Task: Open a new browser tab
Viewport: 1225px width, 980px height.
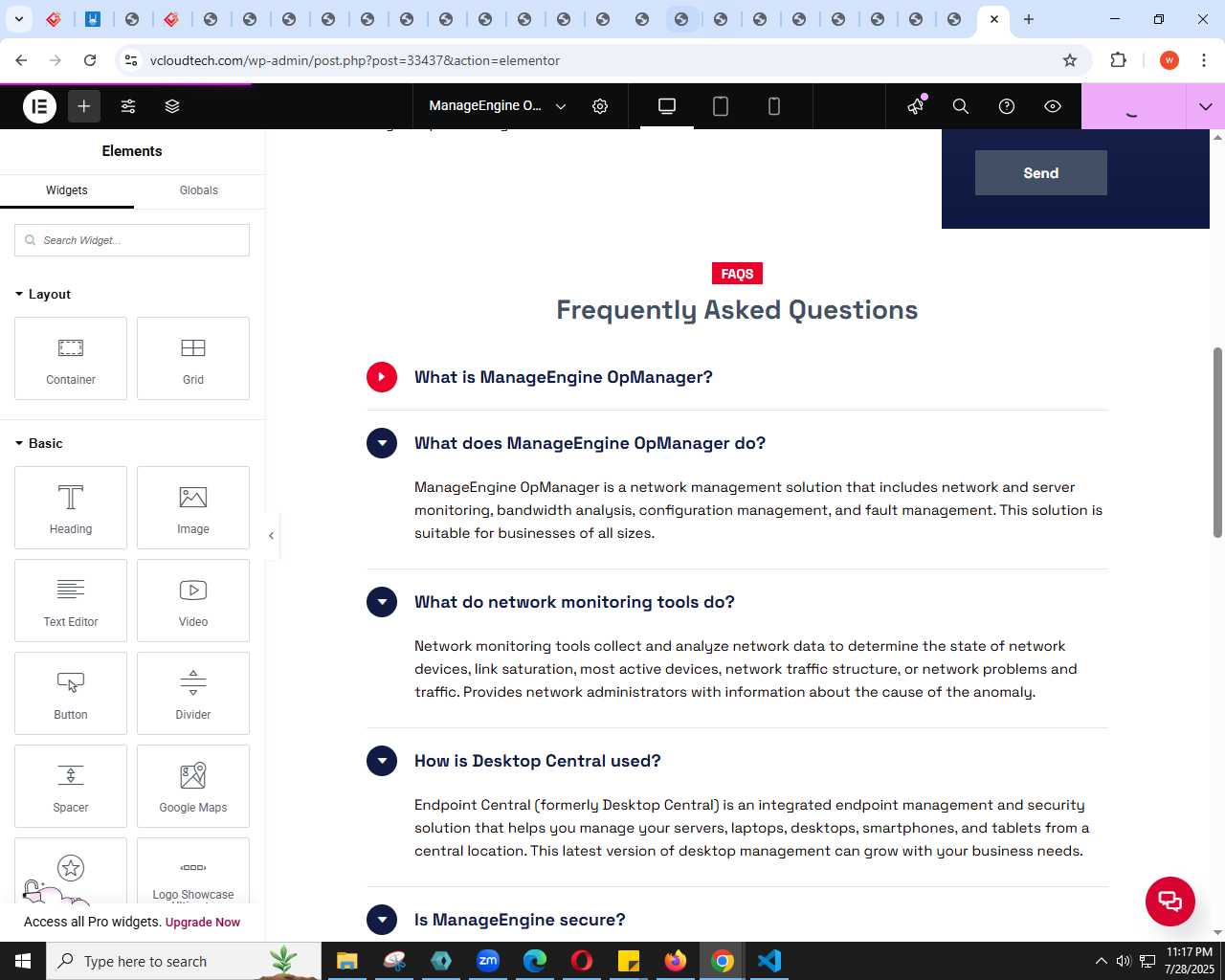Action: pyautogui.click(x=1029, y=19)
